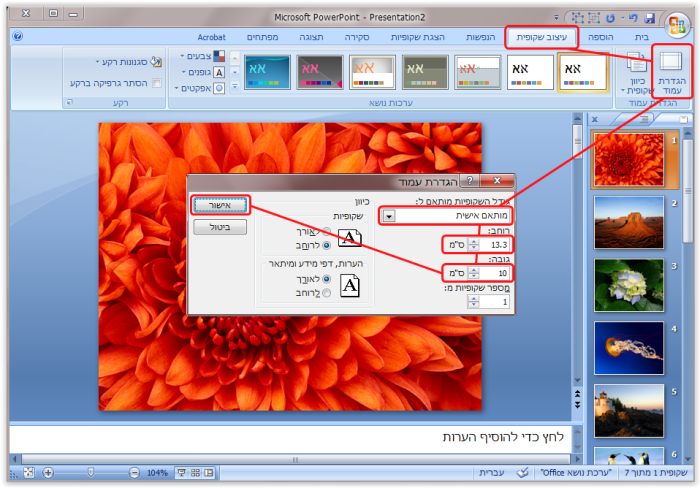The width and height of the screenshot is (700, 488).
Task: Switch to the Animations (הנפשות) tab
Action: pyautogui.click(x=480, y=37)
